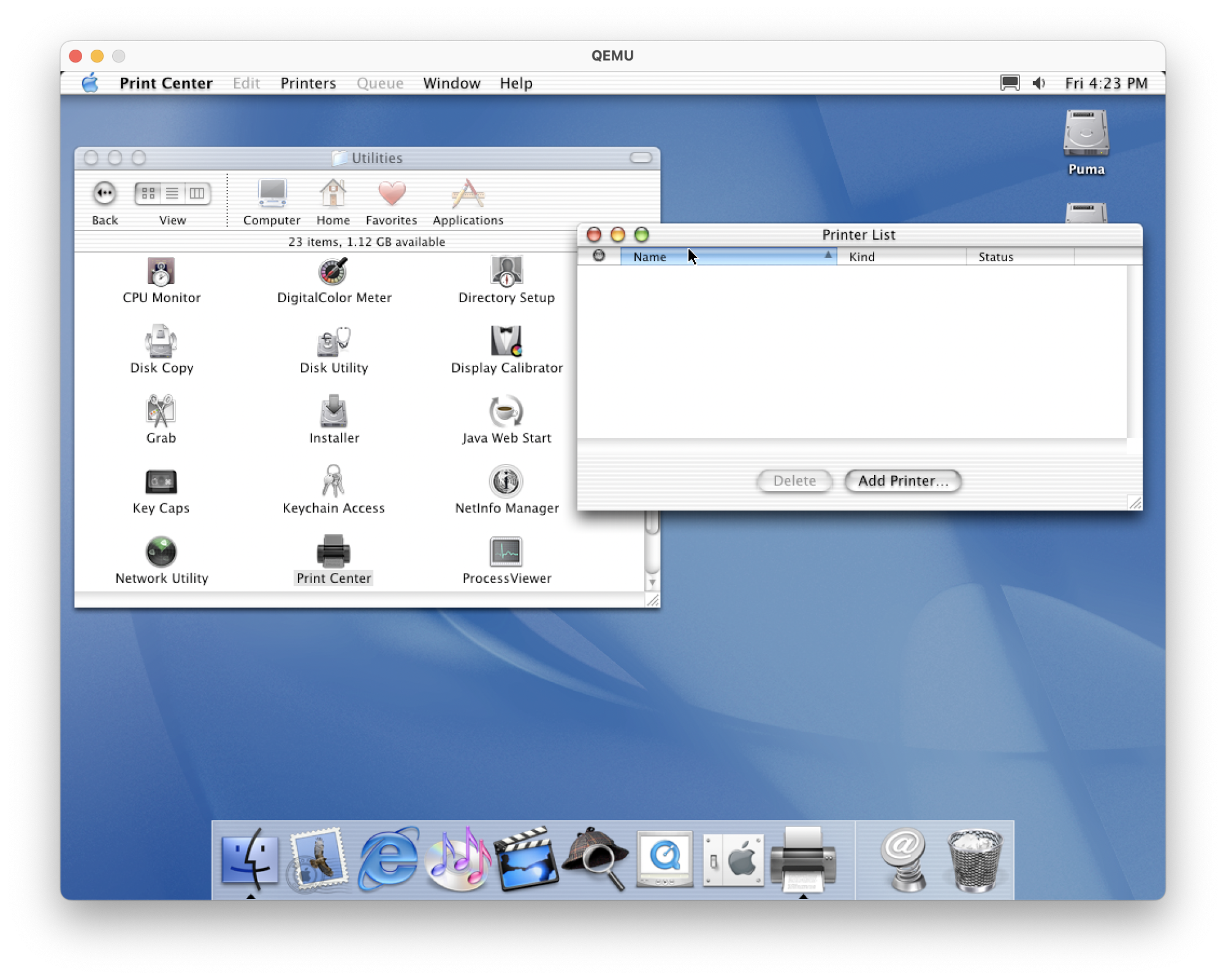
Task: Select Java Web Start icon
Action: pyautogui.click(x=506, y=412)
